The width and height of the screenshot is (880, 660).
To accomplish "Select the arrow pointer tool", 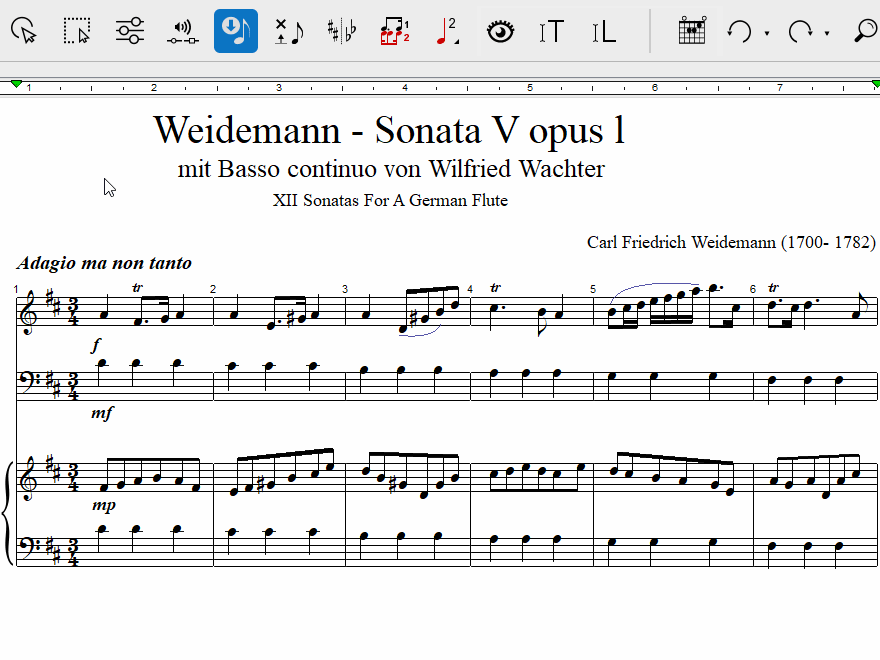I will tap(24, 31).
